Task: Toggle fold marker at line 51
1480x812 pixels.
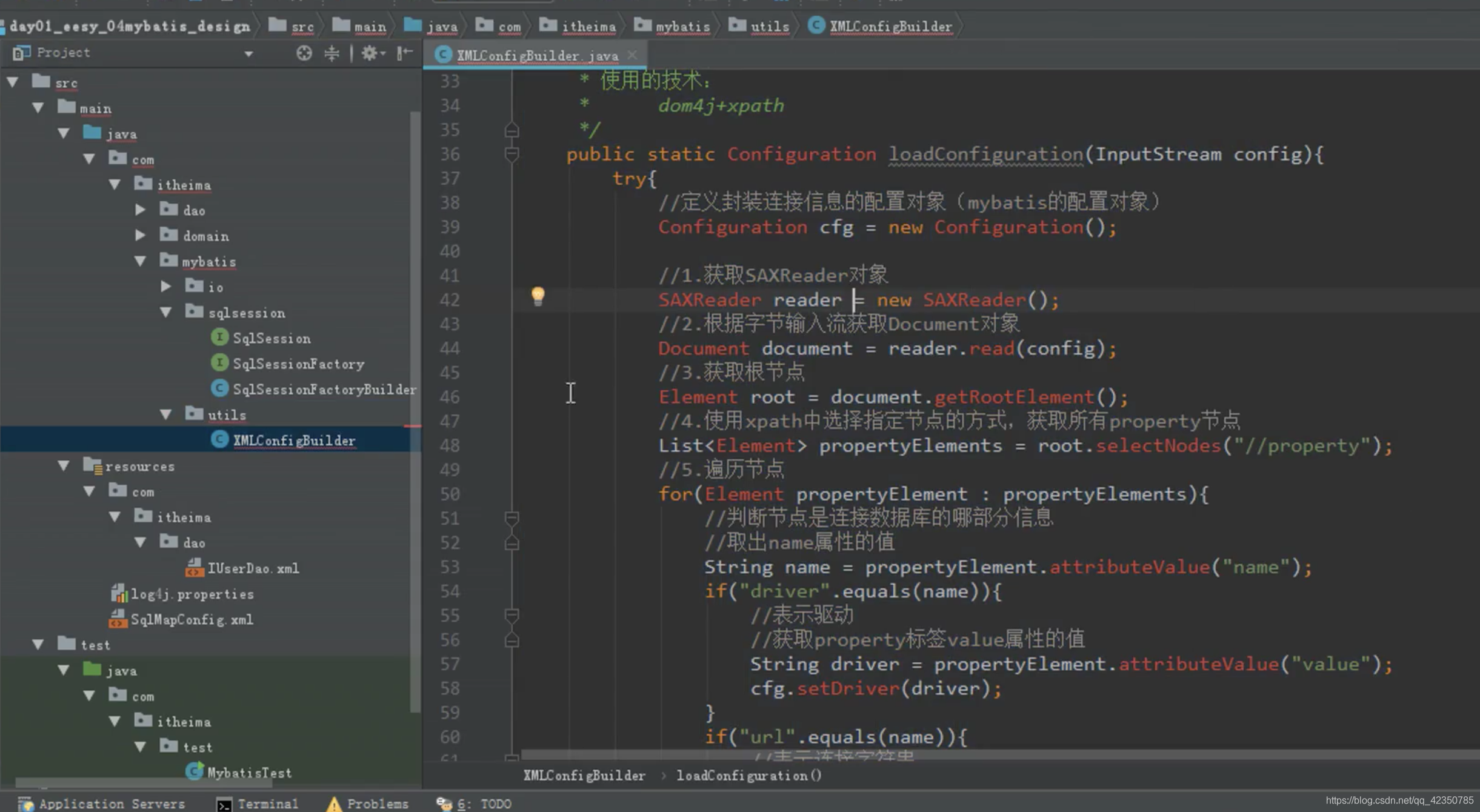Action: click(512, 518)
